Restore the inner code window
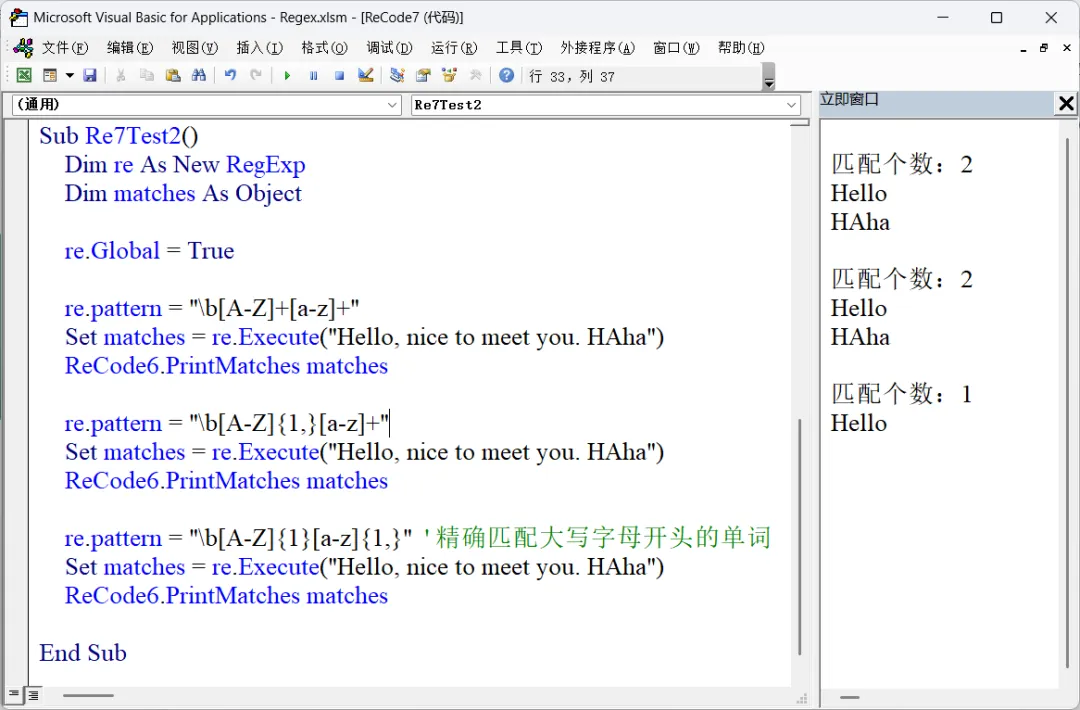Viewport: 1080px width, 710px height. pos(1044,48)
